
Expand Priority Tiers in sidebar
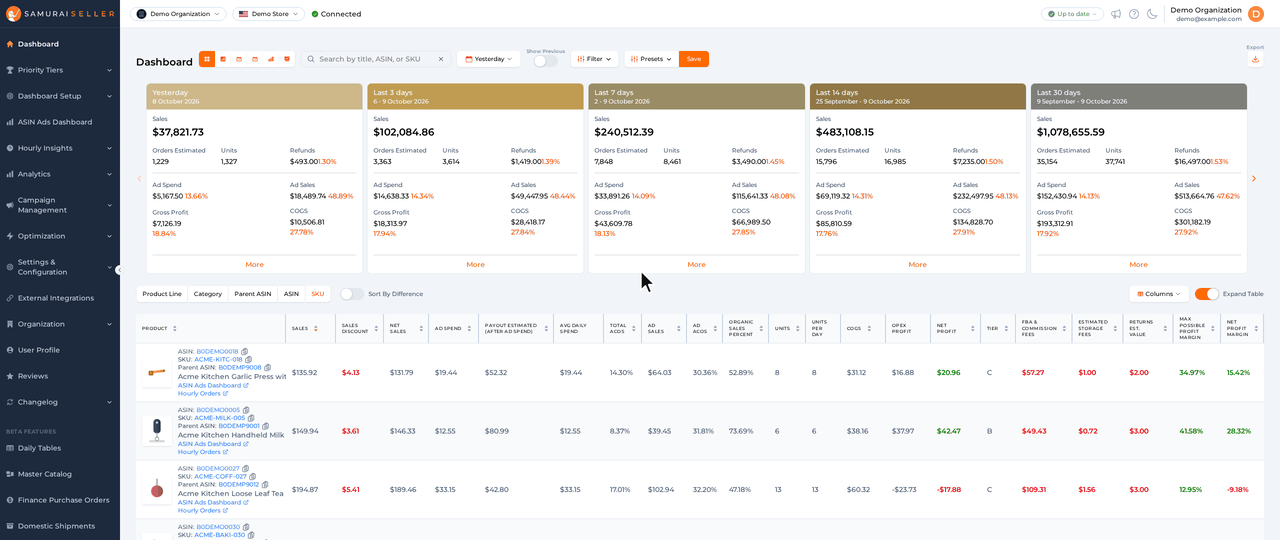[60, 70]
